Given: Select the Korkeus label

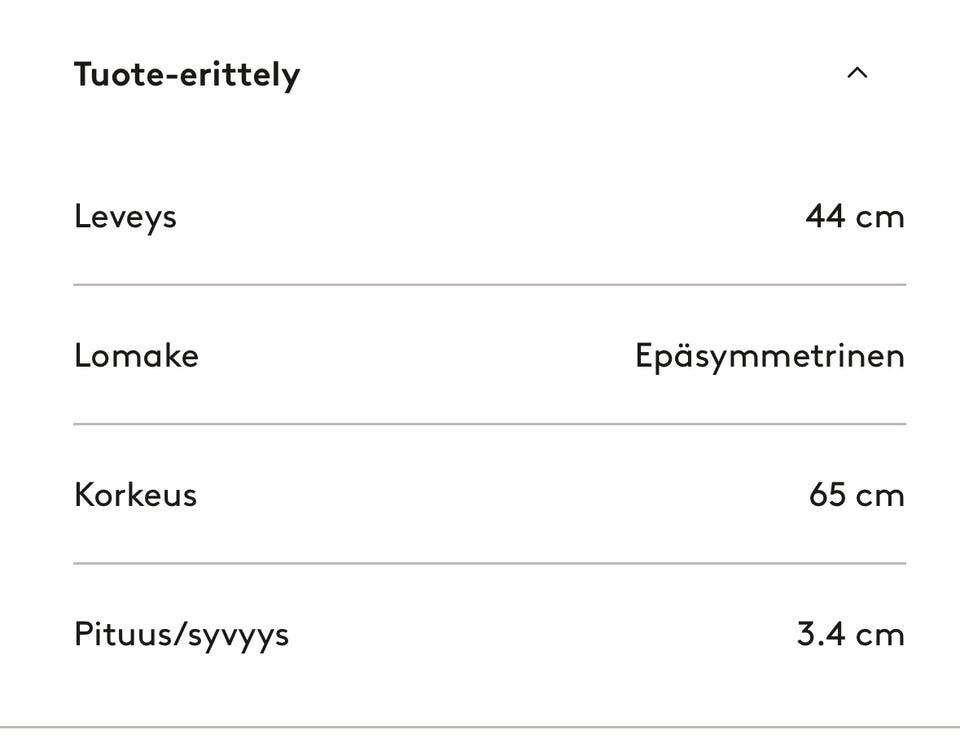Looking at the screenshot, I should [135, 495].
